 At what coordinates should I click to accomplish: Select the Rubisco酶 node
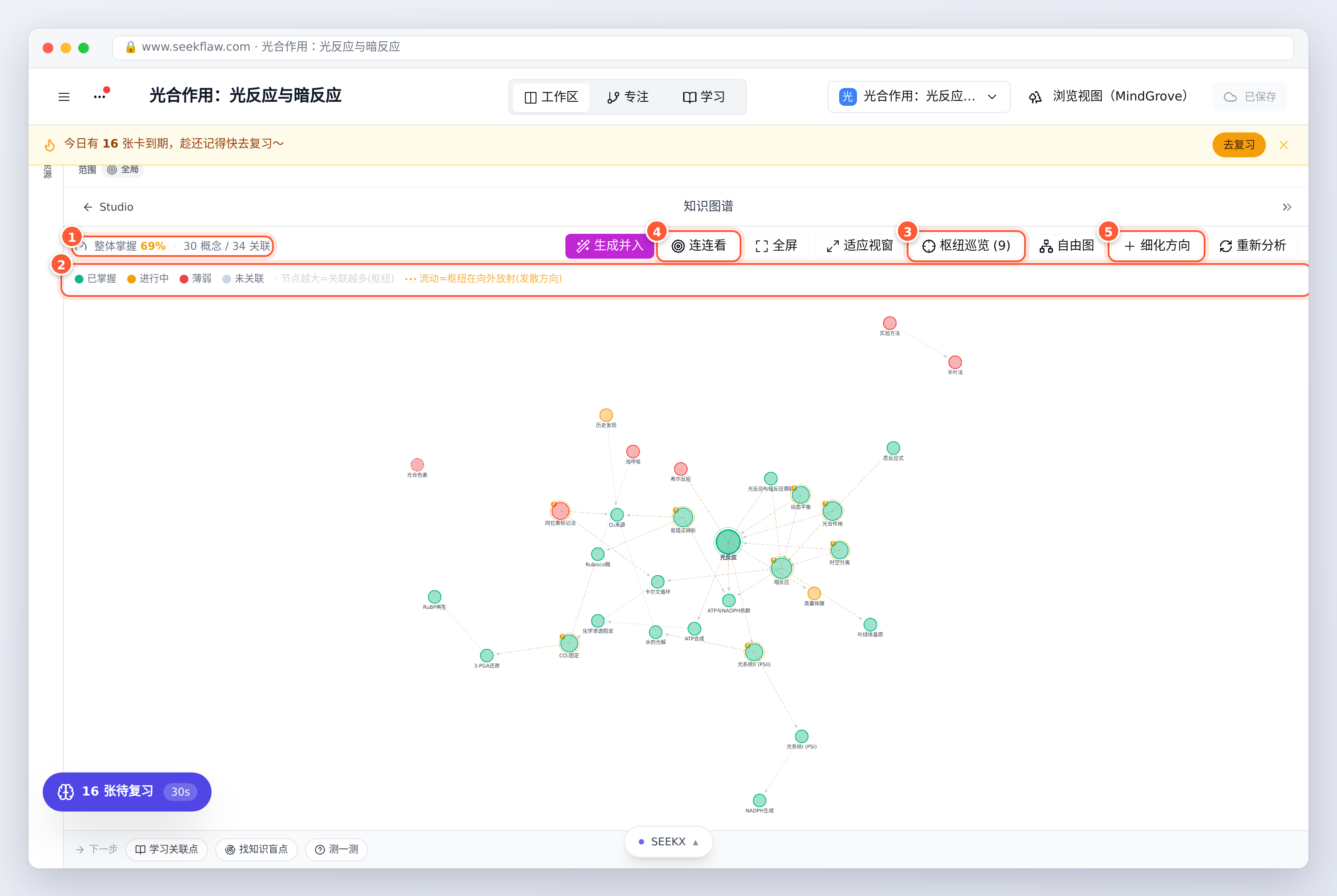(x=598, y=554)
